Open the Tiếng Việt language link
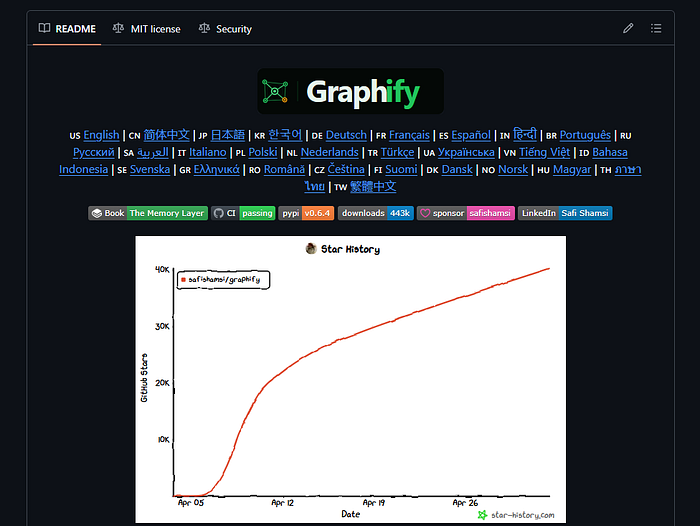Screen dimensions: 700x526 click(x=545, y=152)
